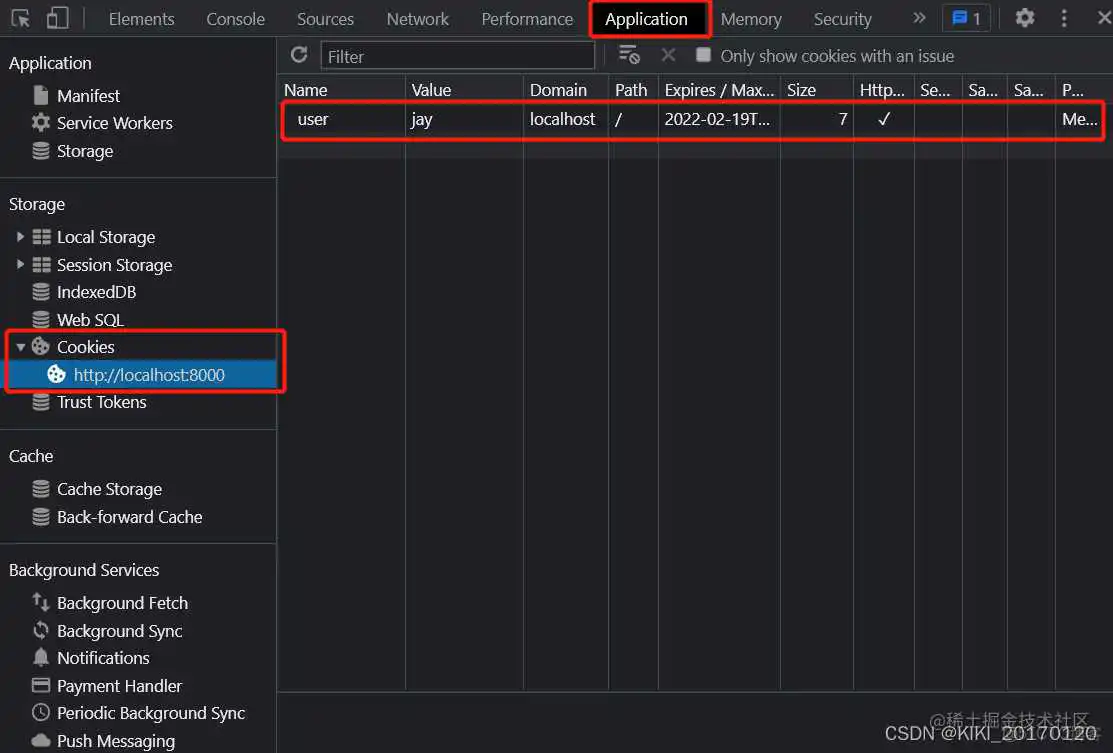This screenshot has width=1113, height=753.
Task: Open the three-dot customize menu
Action: (1064, 18)
